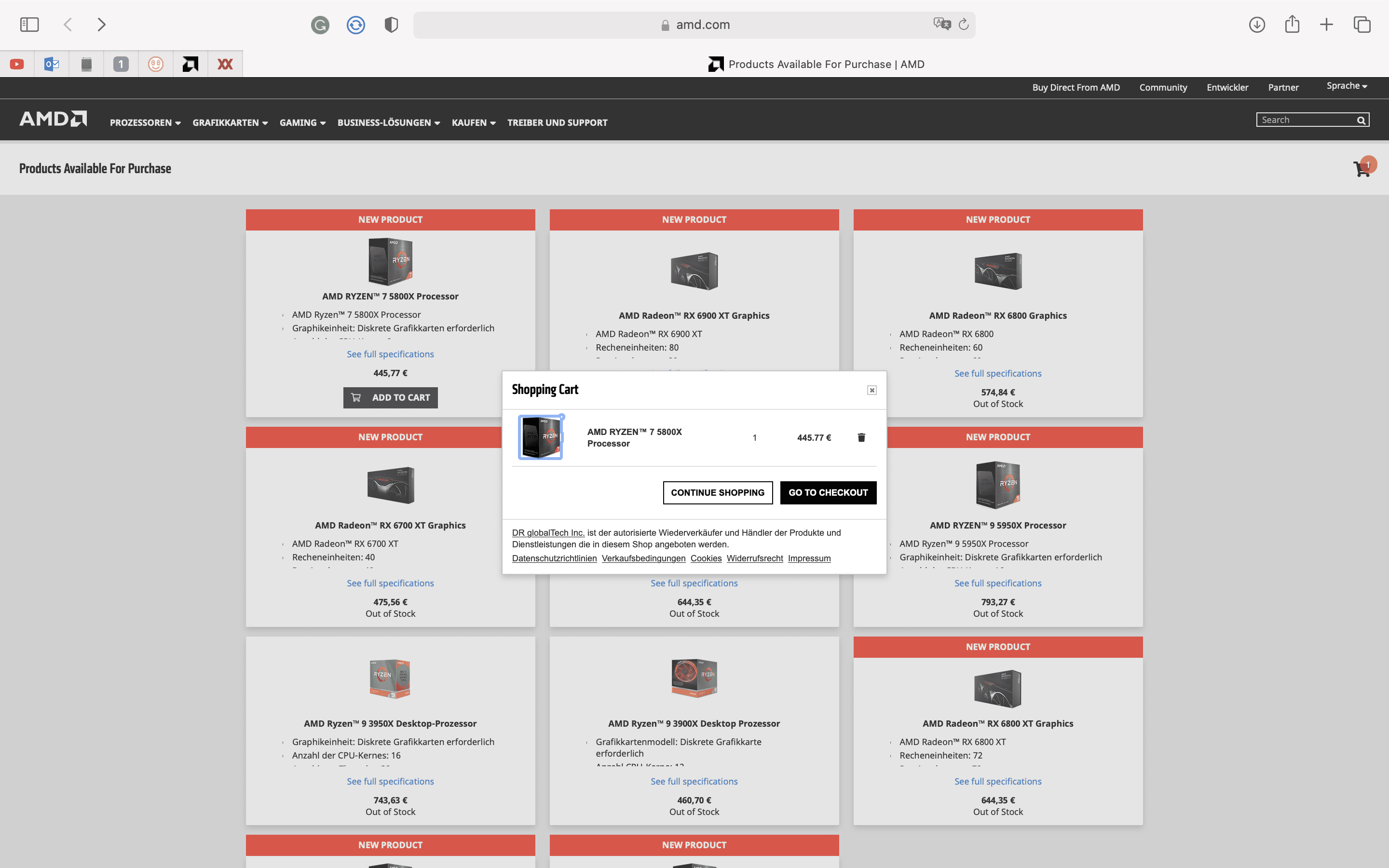Open the Sprache language dropdown
The width and height of the screenshot is (1389, 868).
click(1347, 85)
